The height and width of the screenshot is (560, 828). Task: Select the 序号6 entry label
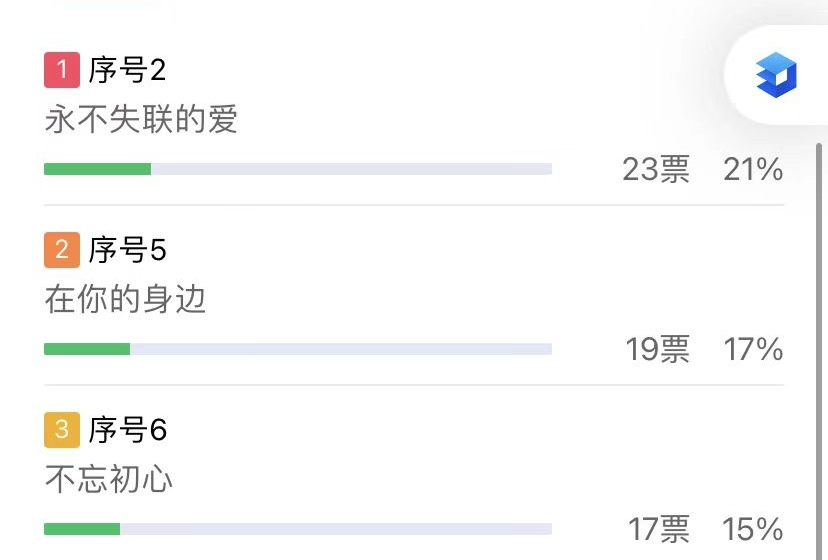pyautogui.click(x=127, y=430)
